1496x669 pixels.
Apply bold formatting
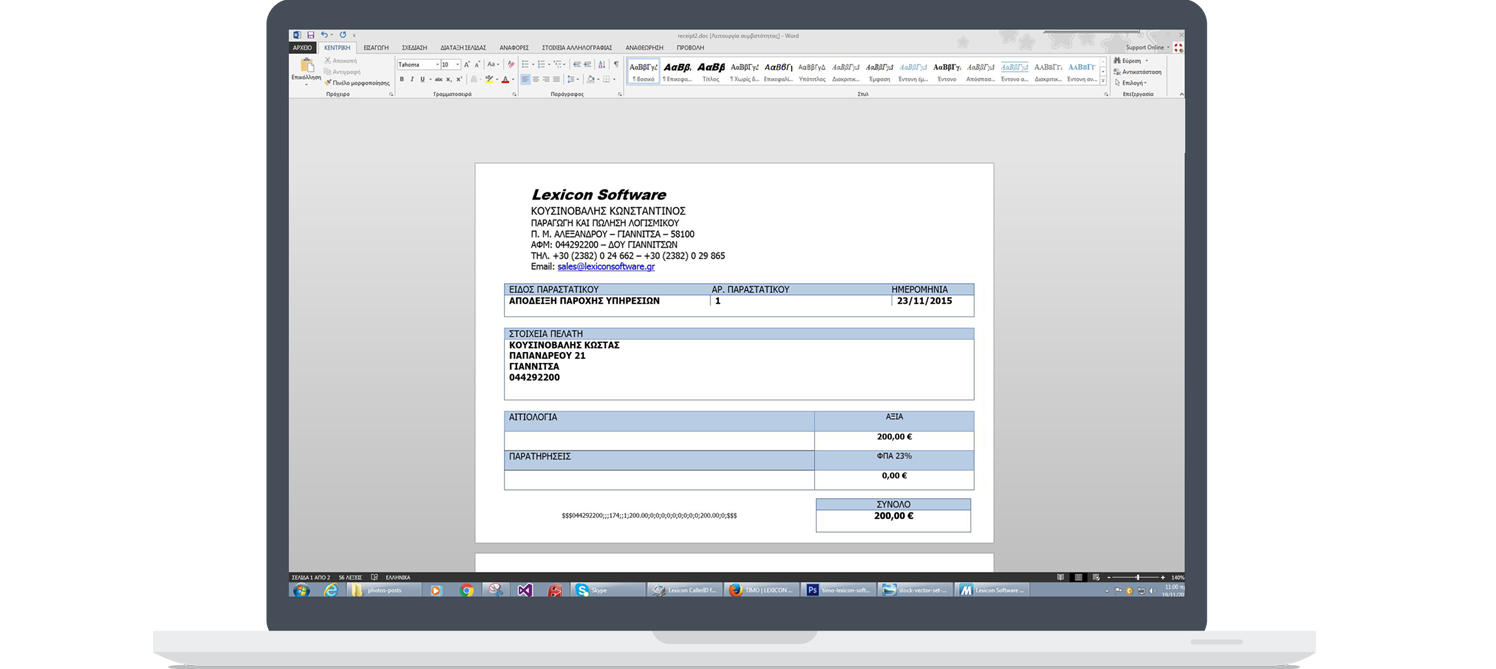click(x=402, y=79)
